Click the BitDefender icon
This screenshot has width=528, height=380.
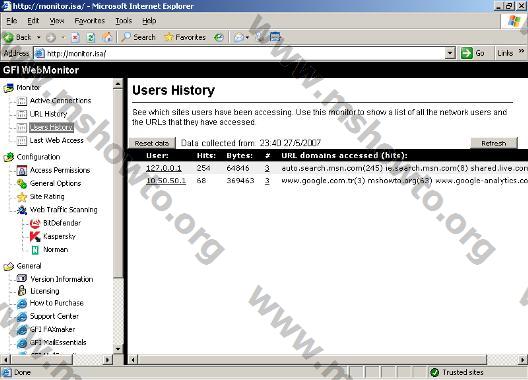pyautogui.click(x=35, y=223)
